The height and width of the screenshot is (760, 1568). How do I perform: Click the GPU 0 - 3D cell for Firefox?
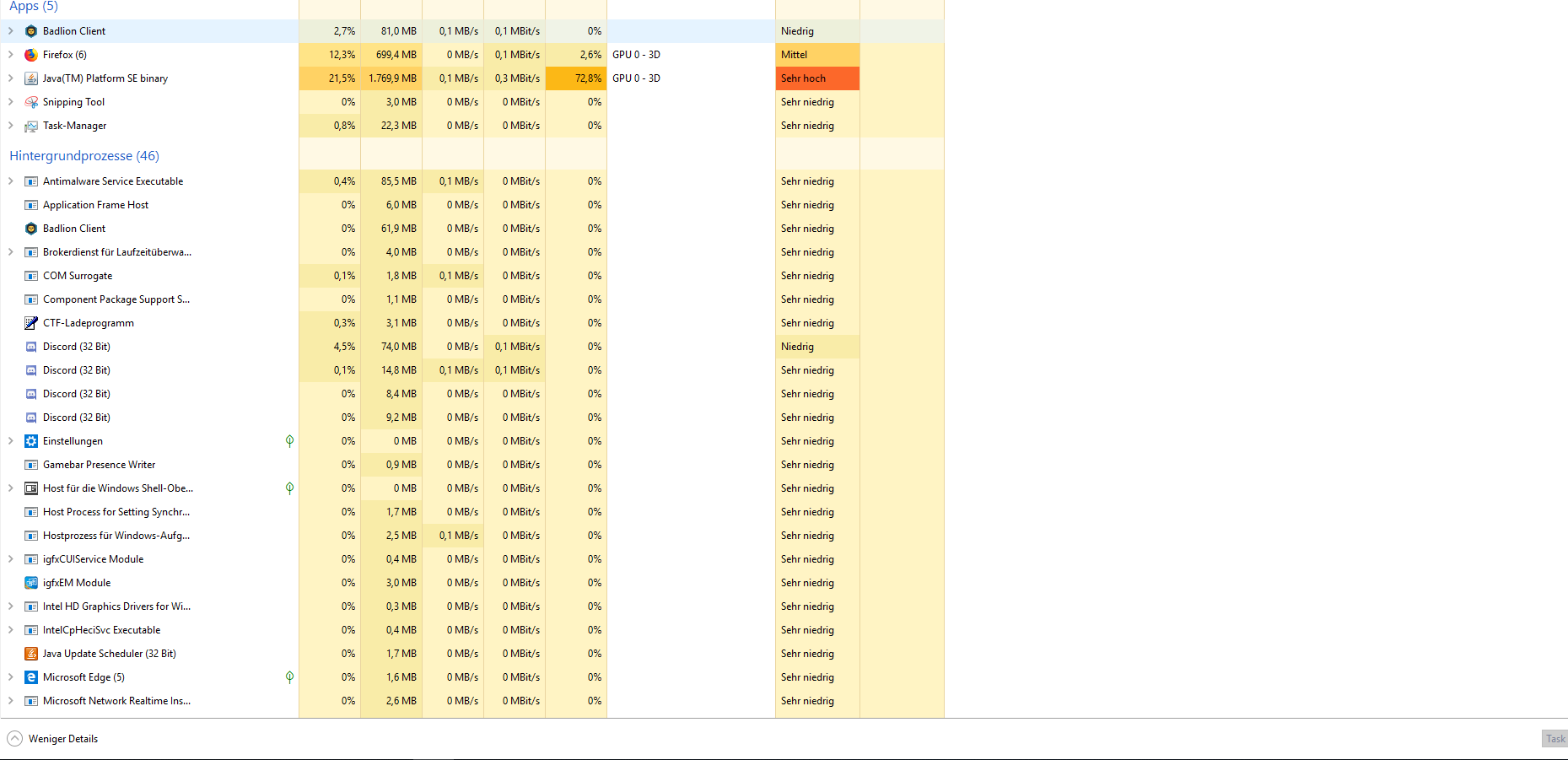click(691, 55)
